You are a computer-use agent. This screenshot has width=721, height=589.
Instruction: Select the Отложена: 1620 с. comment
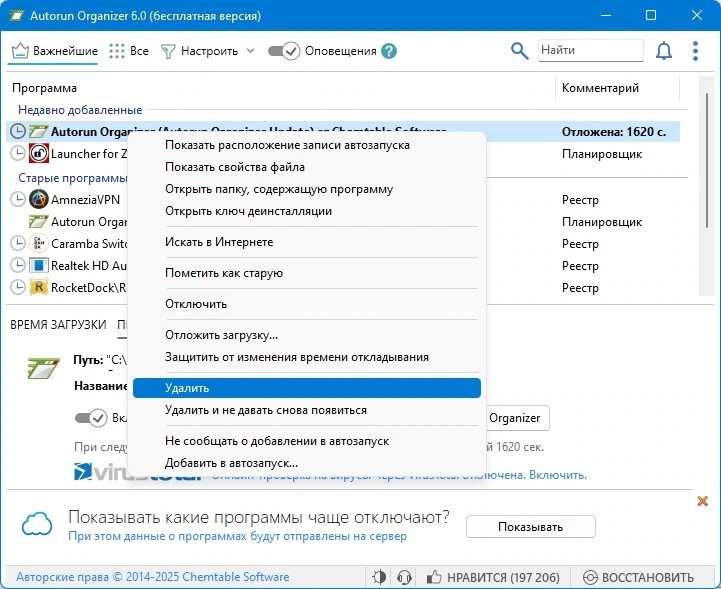point(614,132)
